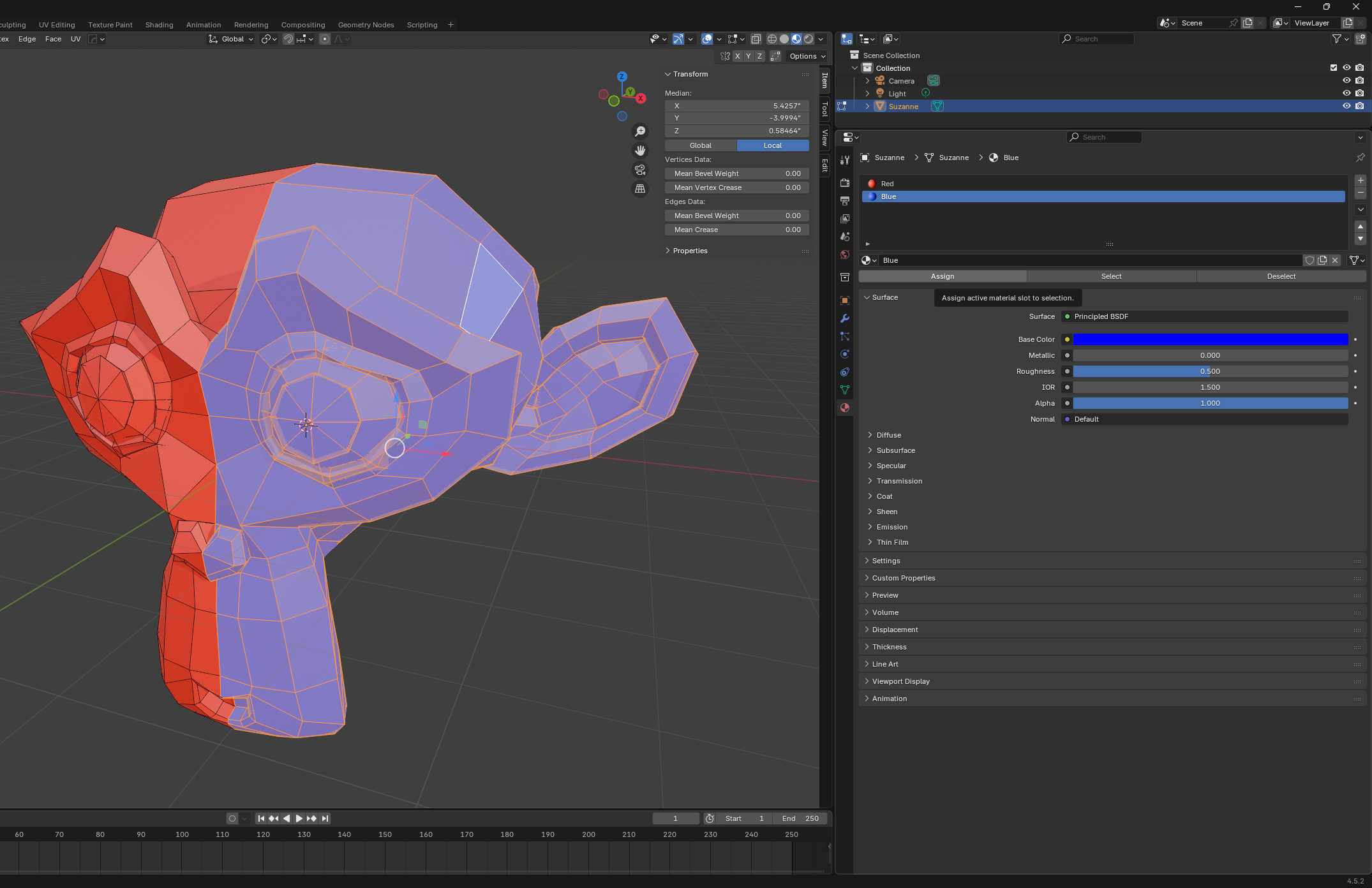Toggle the camera view icon in viewport

[x=639, y=170]
